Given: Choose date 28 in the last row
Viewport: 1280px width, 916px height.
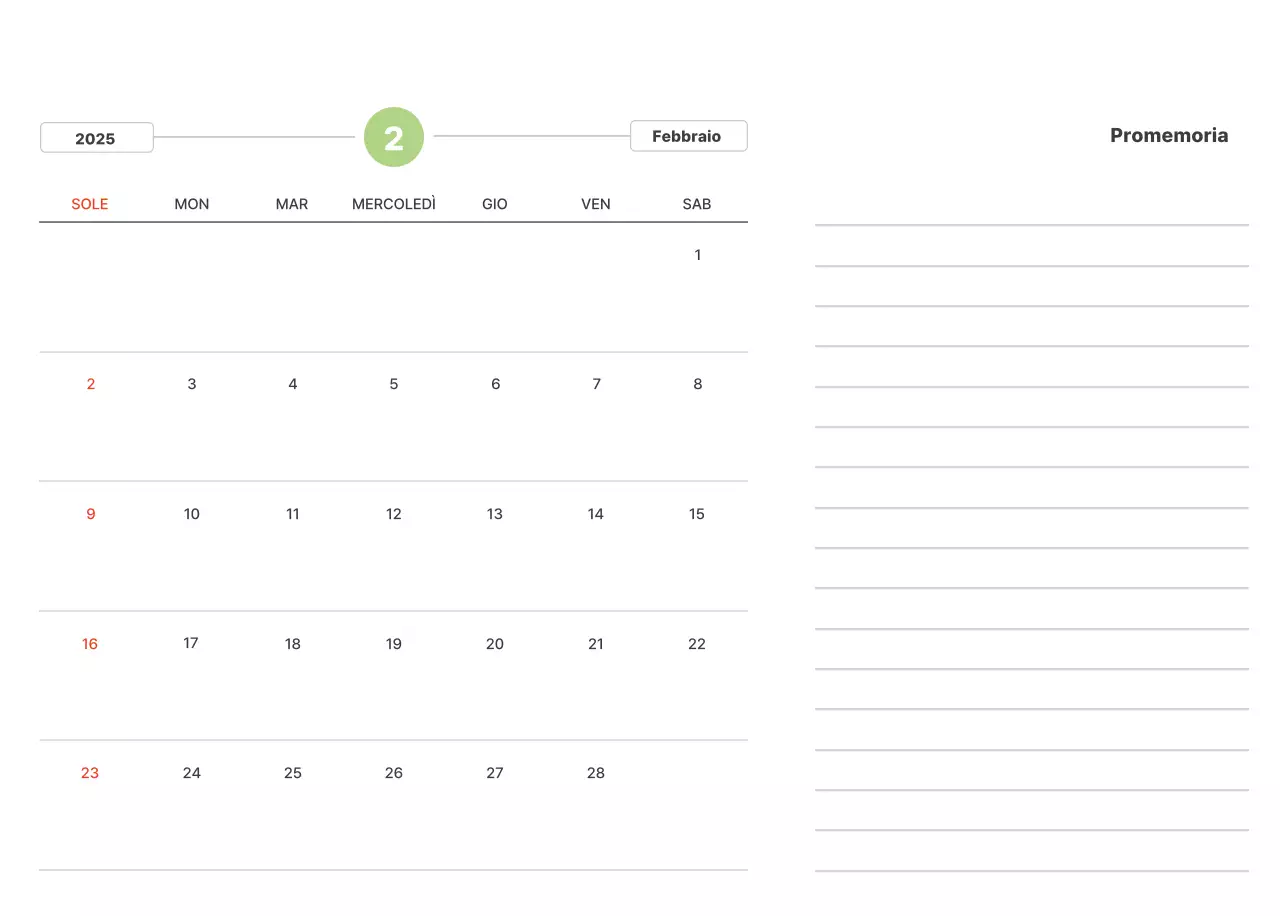Looking at the screenshot, I should (x=596, y=773).
